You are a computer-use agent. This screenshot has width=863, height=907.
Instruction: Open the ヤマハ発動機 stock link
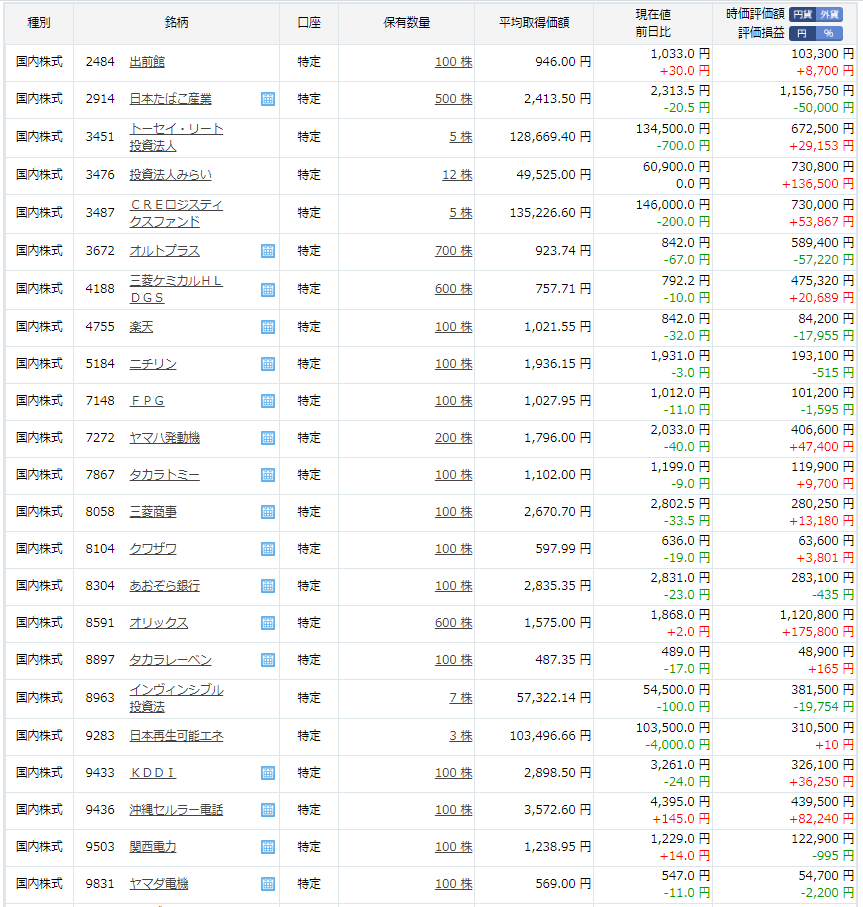click(165, 438)
